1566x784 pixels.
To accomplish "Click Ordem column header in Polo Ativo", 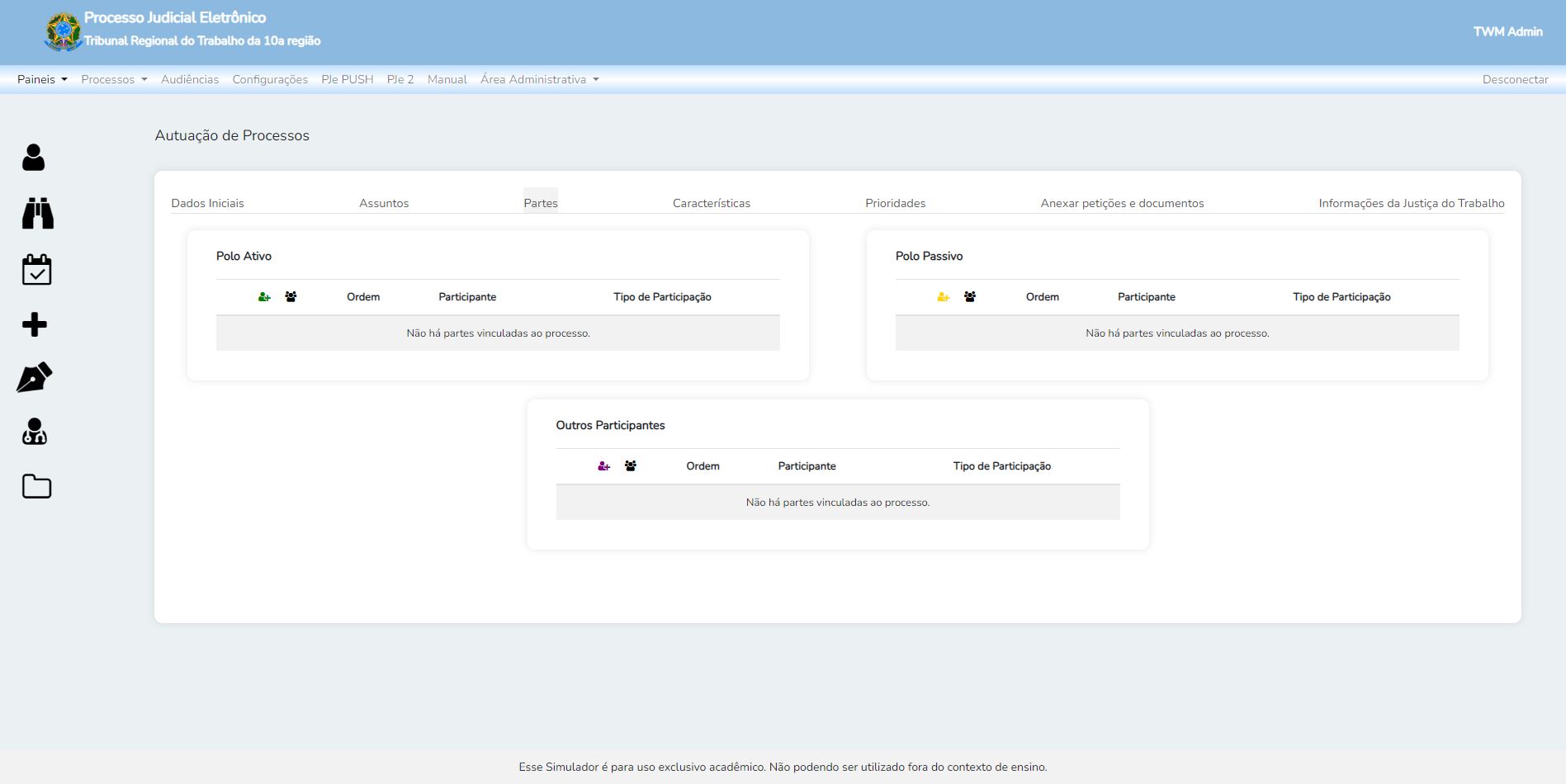I will 363,297.
